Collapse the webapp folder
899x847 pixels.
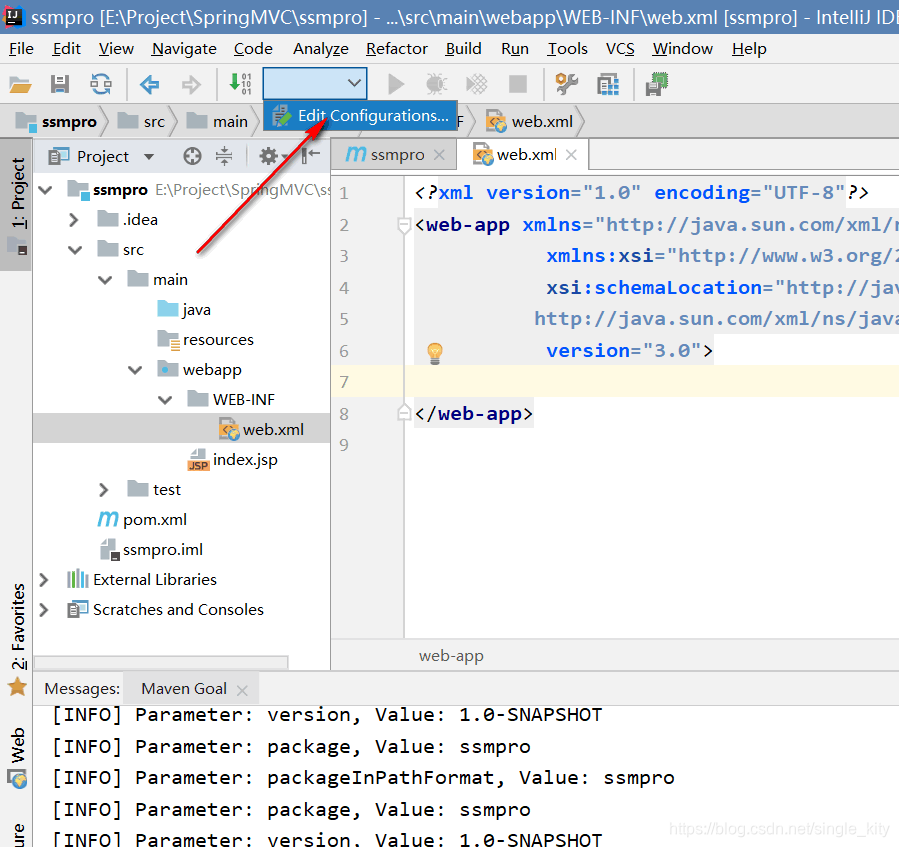click(135, 370)
